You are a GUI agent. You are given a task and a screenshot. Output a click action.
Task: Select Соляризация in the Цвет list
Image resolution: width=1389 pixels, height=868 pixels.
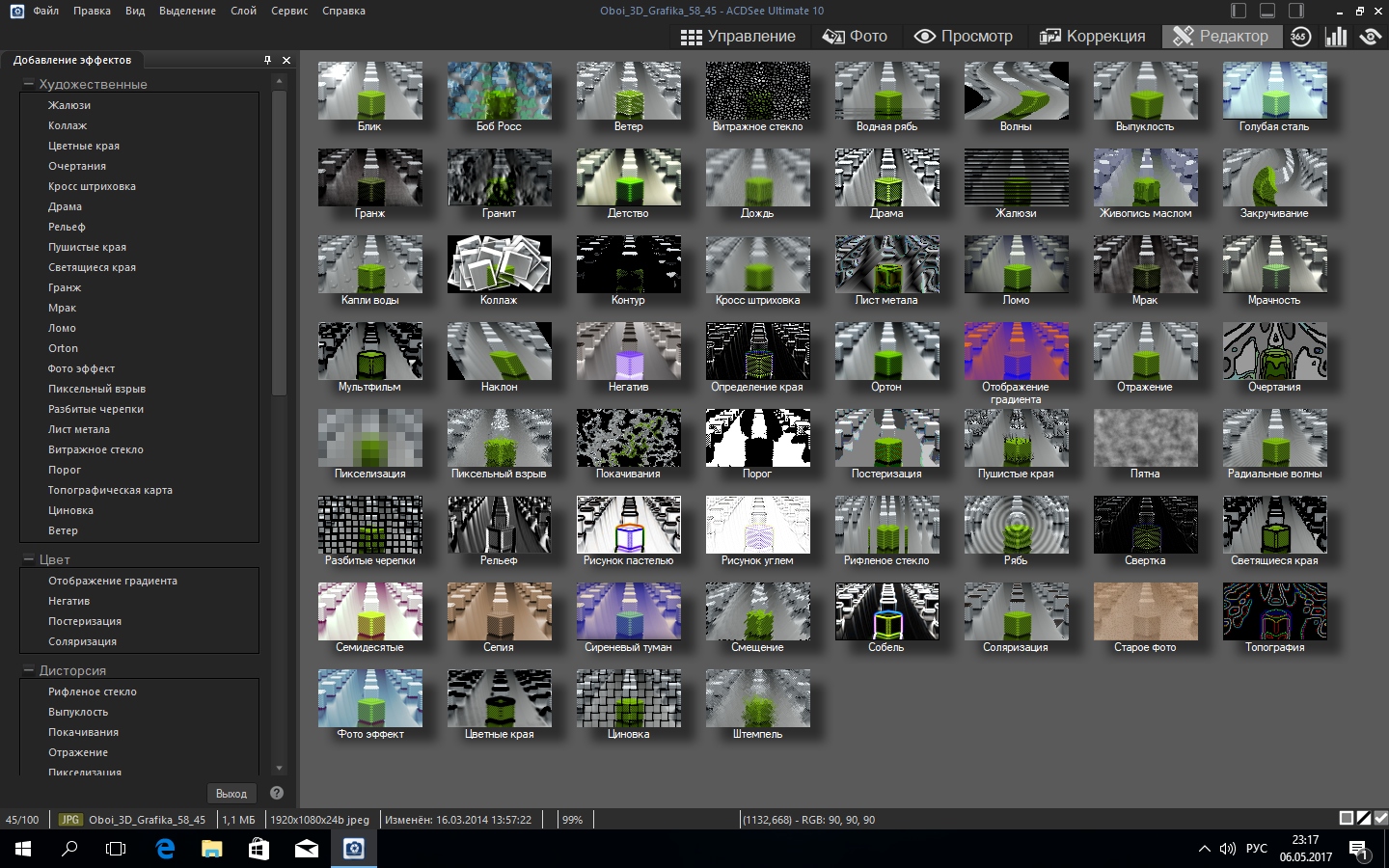82,641
